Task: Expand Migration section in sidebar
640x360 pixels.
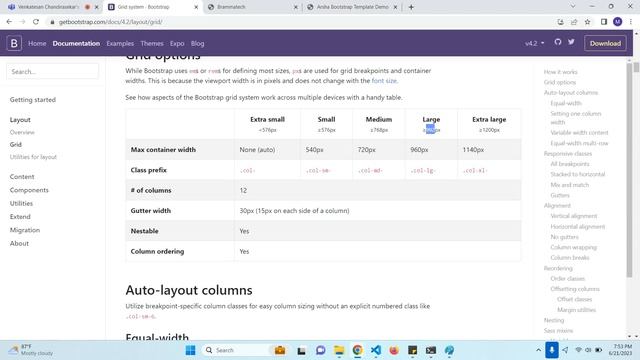Action: coord(25,230)
